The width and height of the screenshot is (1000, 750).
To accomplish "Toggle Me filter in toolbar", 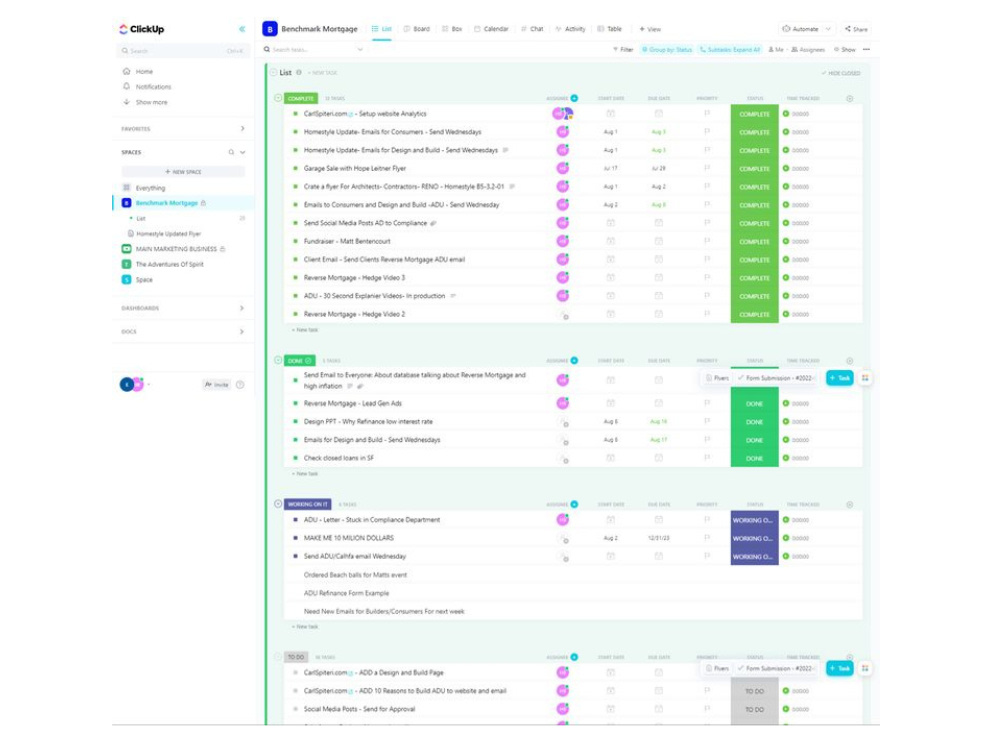I will [x=776, y=49].
